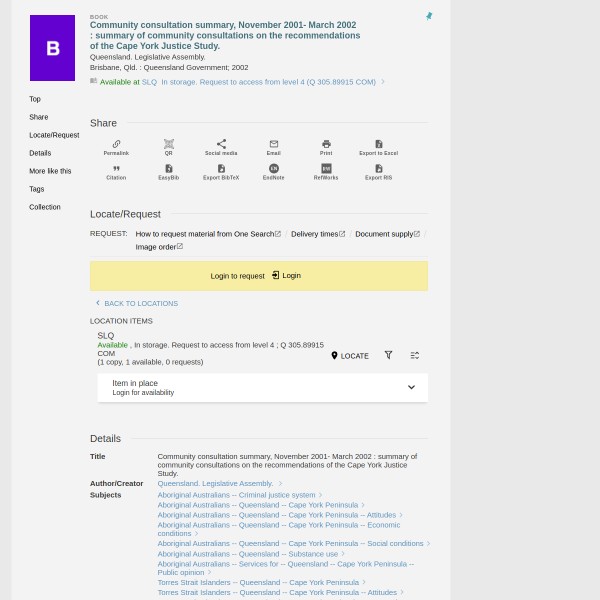Screen dimensions: 600x600
Task: Open the Citation tool
Action: [116, 172]
